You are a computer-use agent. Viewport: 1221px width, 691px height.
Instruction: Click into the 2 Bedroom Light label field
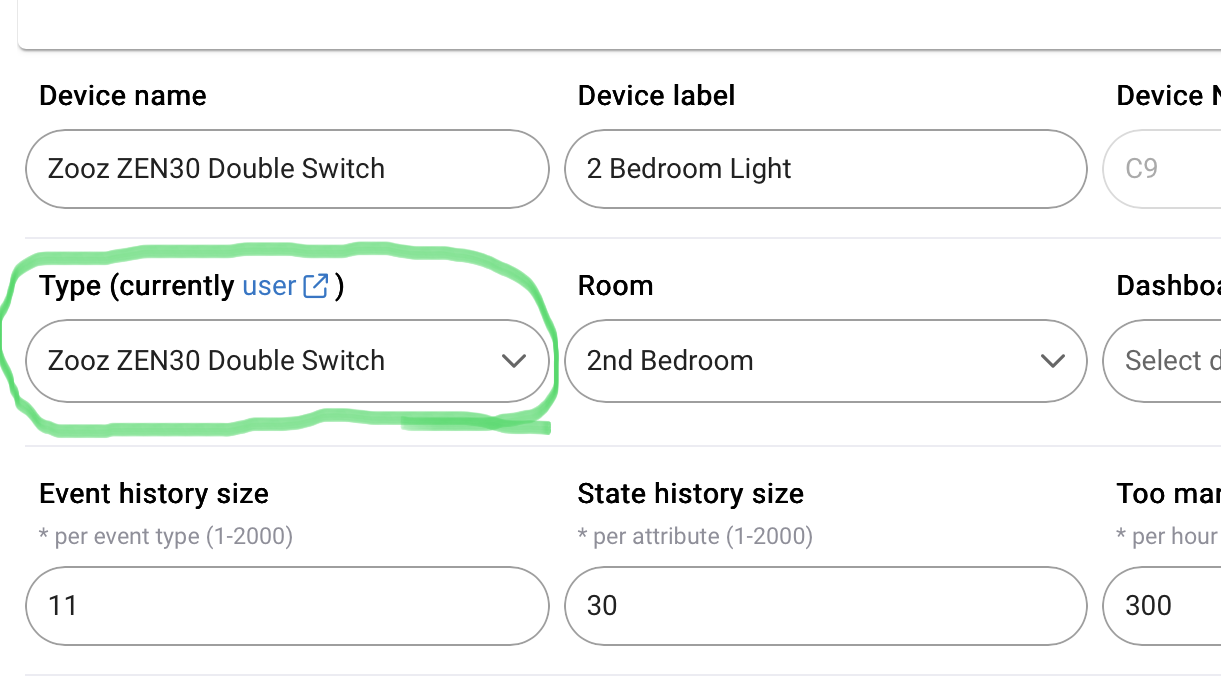(x=825, y=169)
